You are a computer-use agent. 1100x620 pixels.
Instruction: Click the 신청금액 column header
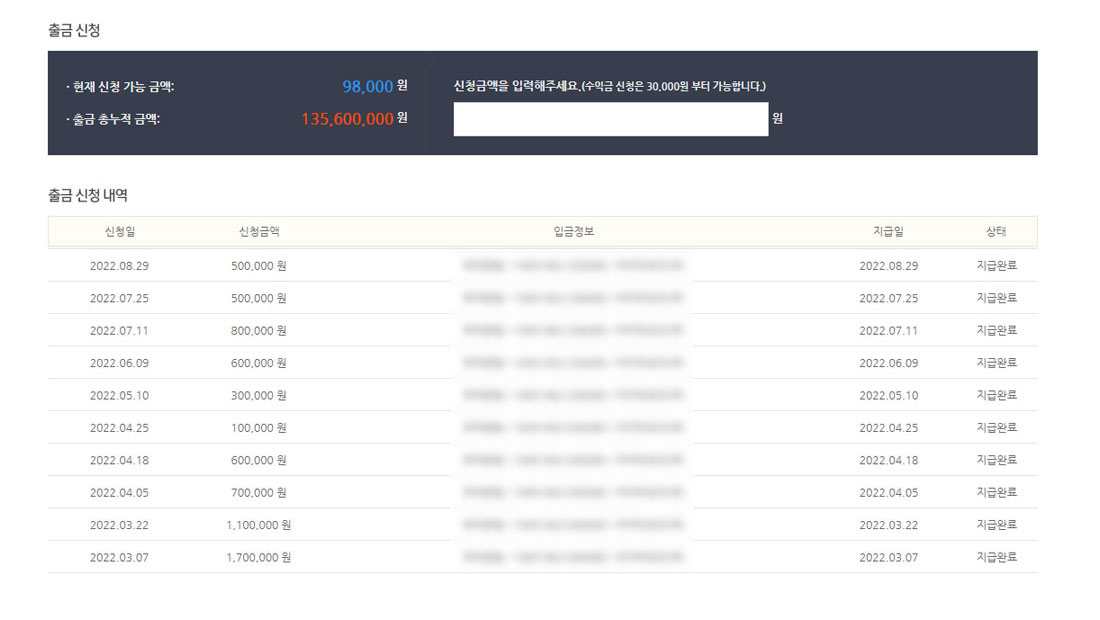[x=258, y=232]
